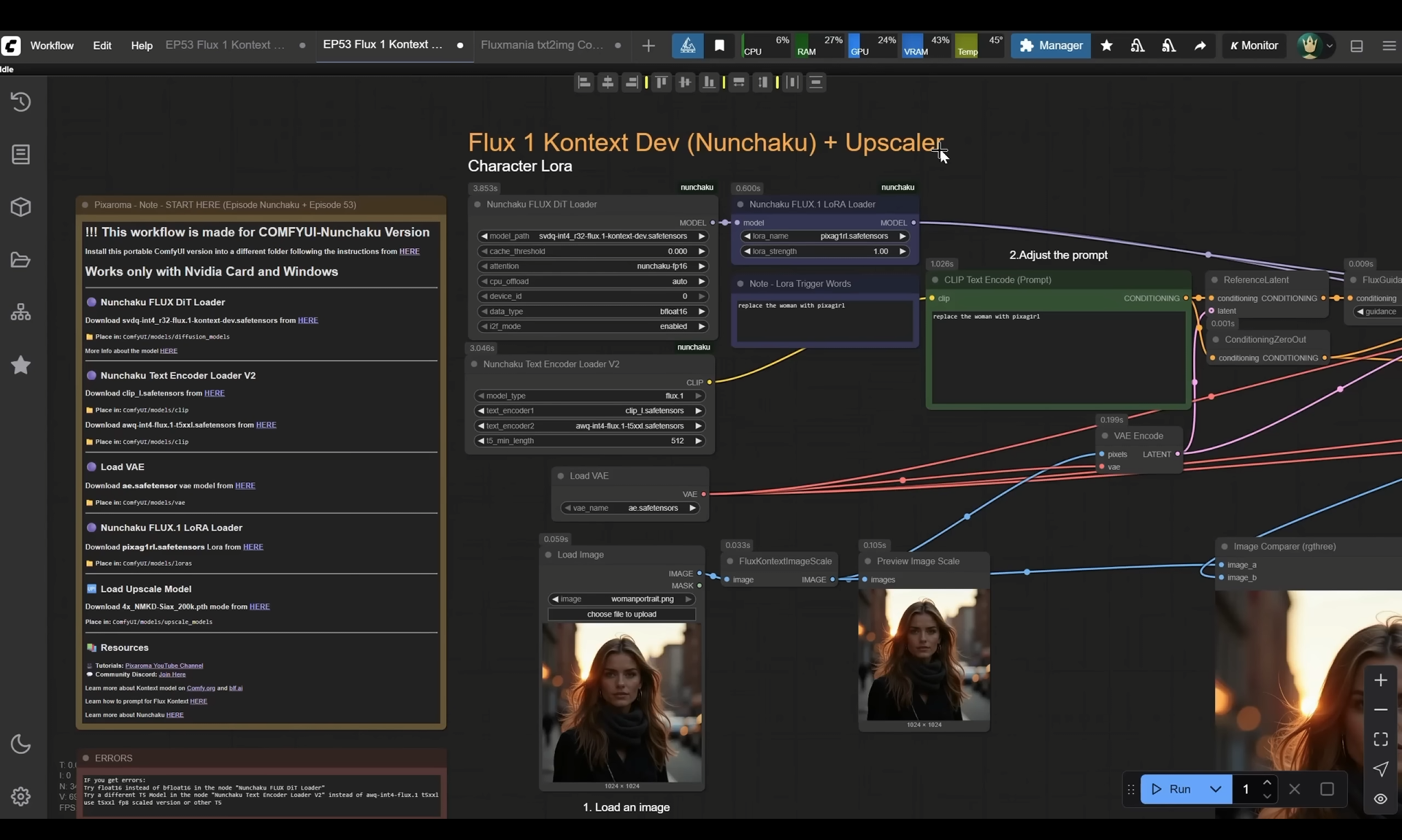Open the workflows folder sidebar icon
The image size is (1402, 840).
tap(20, 260)
